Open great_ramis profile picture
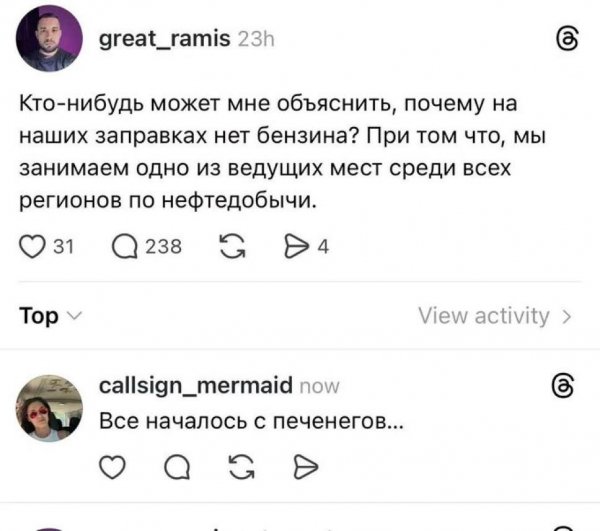Viewport: 600px width, 531px height. point(49,38)
